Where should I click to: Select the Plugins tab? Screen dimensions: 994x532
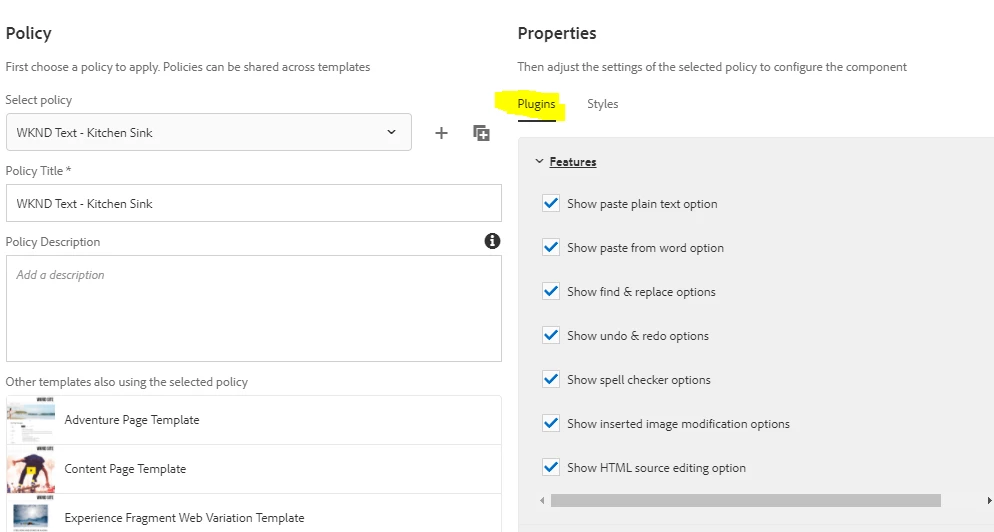pyautogui.click(x=536, y=104)
